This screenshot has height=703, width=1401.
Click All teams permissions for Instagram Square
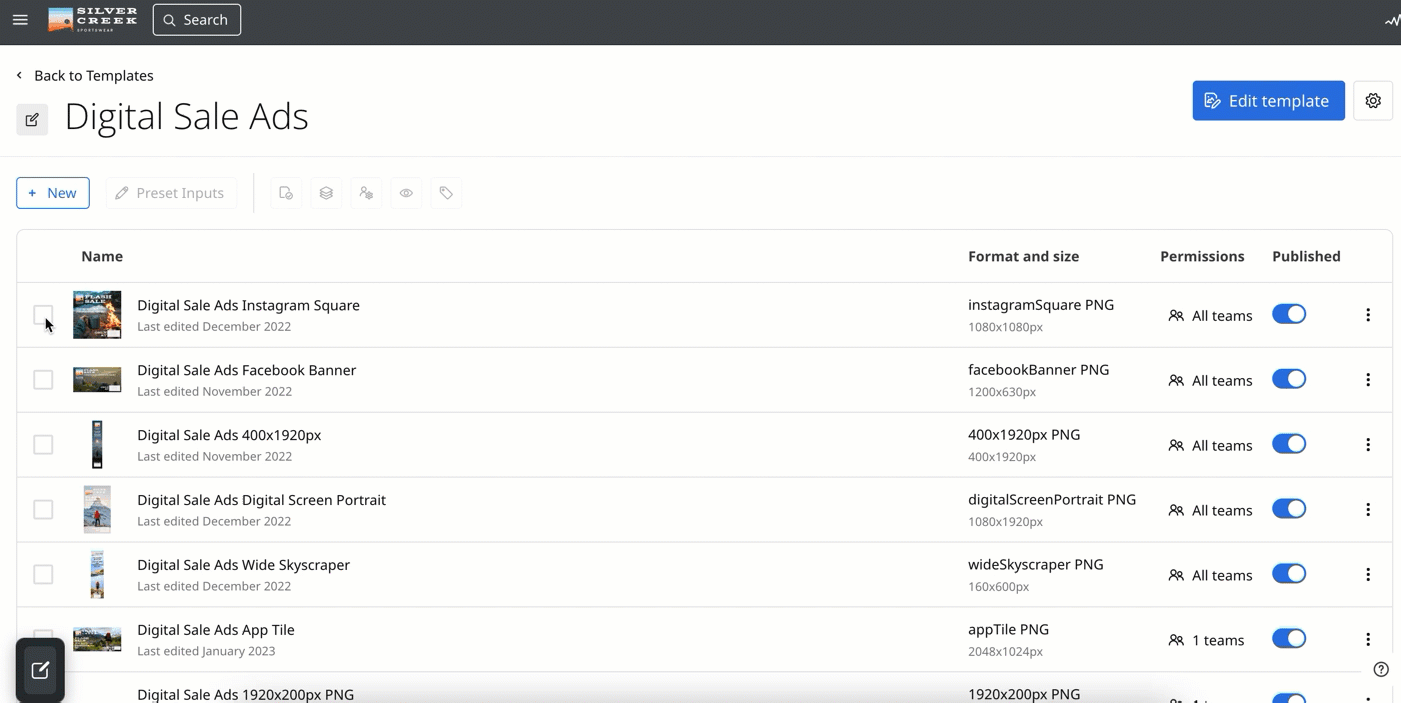(1210, 316)
